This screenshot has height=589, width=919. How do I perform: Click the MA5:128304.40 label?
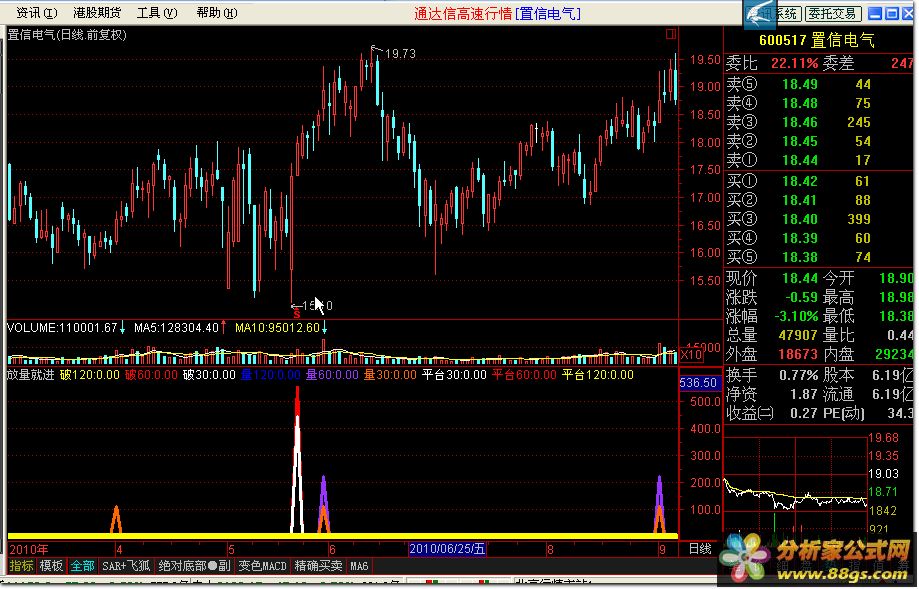[176, 328]
